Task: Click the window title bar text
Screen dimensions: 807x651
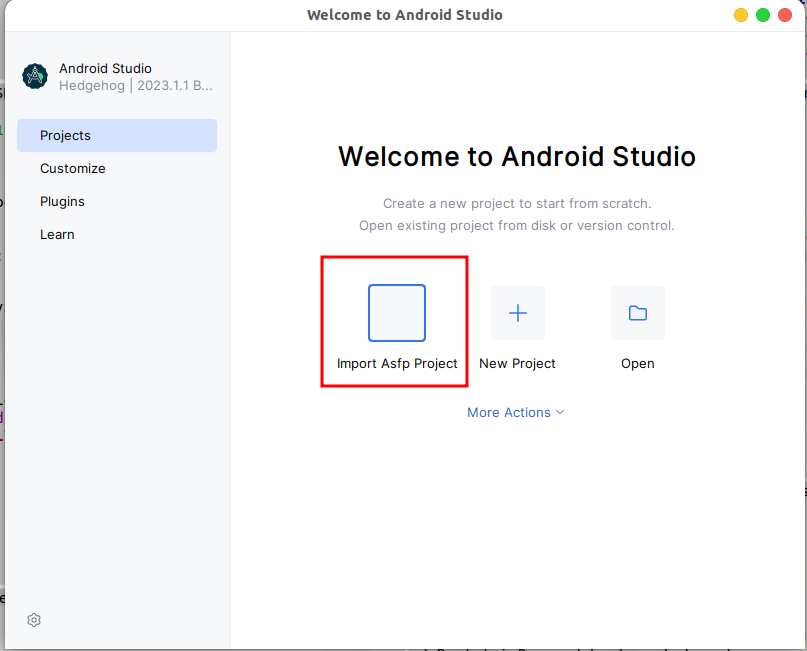Action: 405,15
